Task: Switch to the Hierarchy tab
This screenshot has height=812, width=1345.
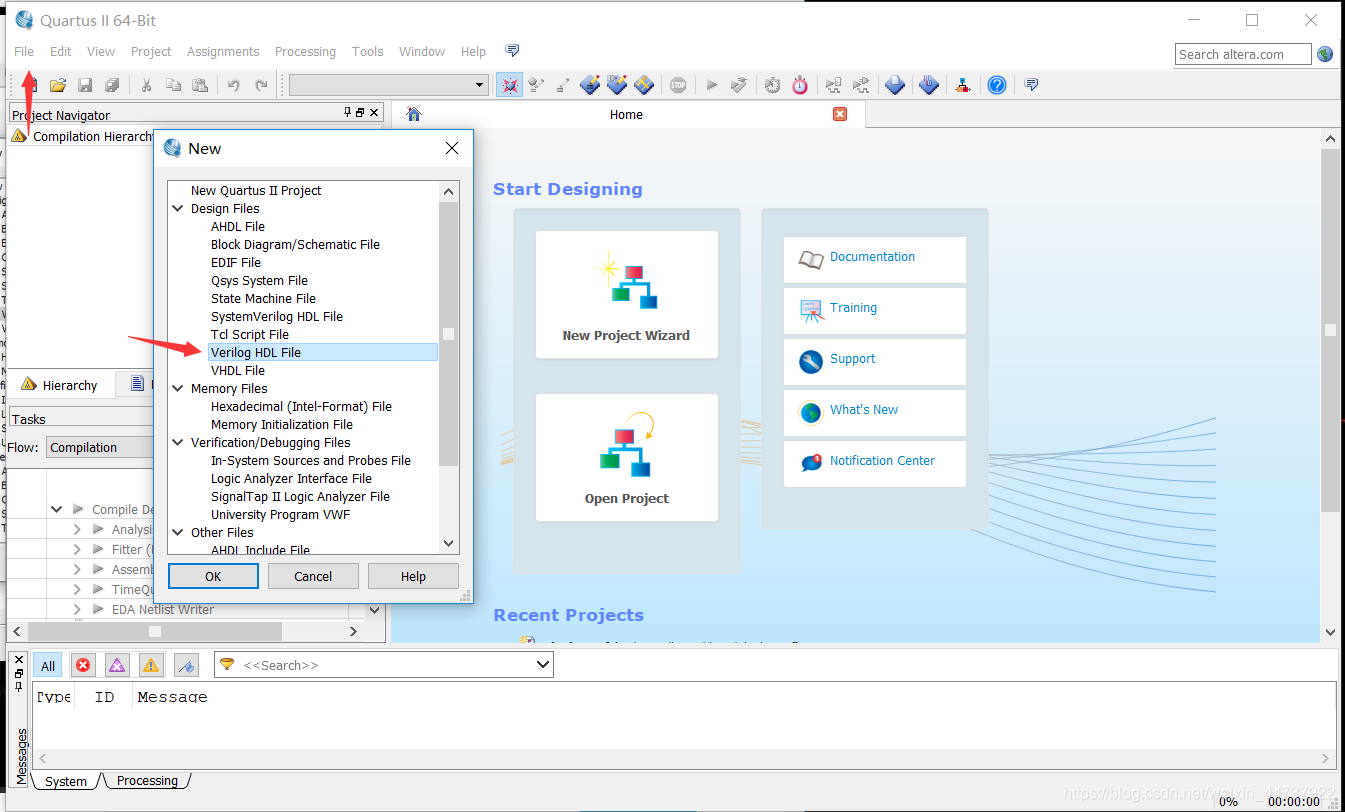Action: 59,385
